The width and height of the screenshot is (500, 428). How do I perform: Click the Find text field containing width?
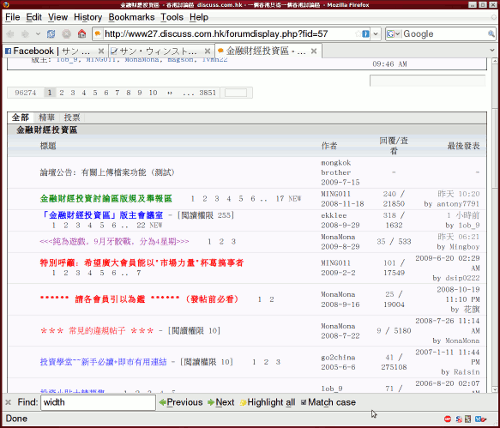(98, 402)
